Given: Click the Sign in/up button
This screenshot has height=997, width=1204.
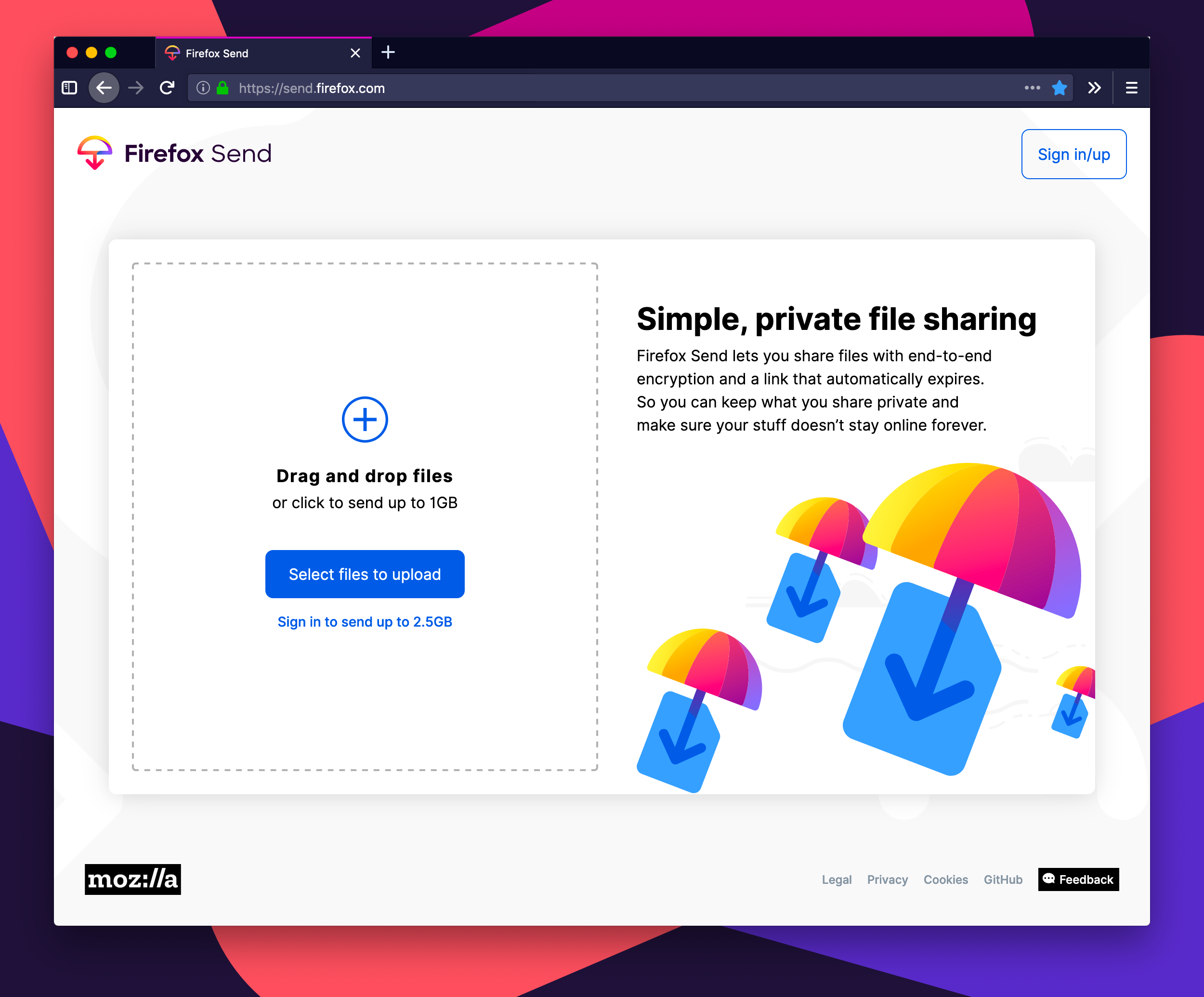Looking at the screenshot, I should pyautogui.click(x=1074, y=154).
